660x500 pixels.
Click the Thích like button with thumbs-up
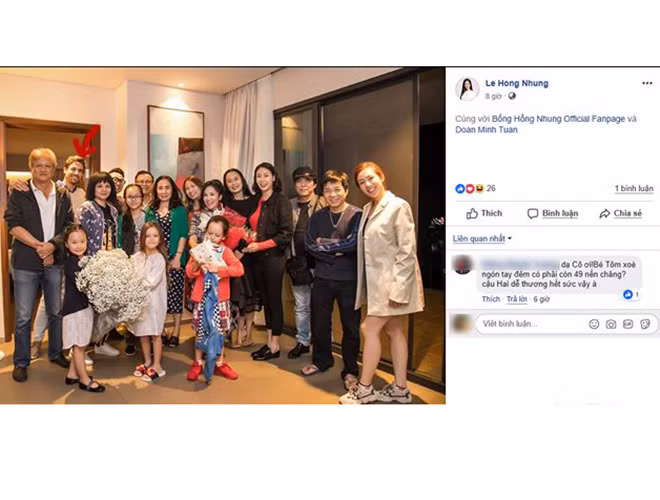click(x=484, y=213)
